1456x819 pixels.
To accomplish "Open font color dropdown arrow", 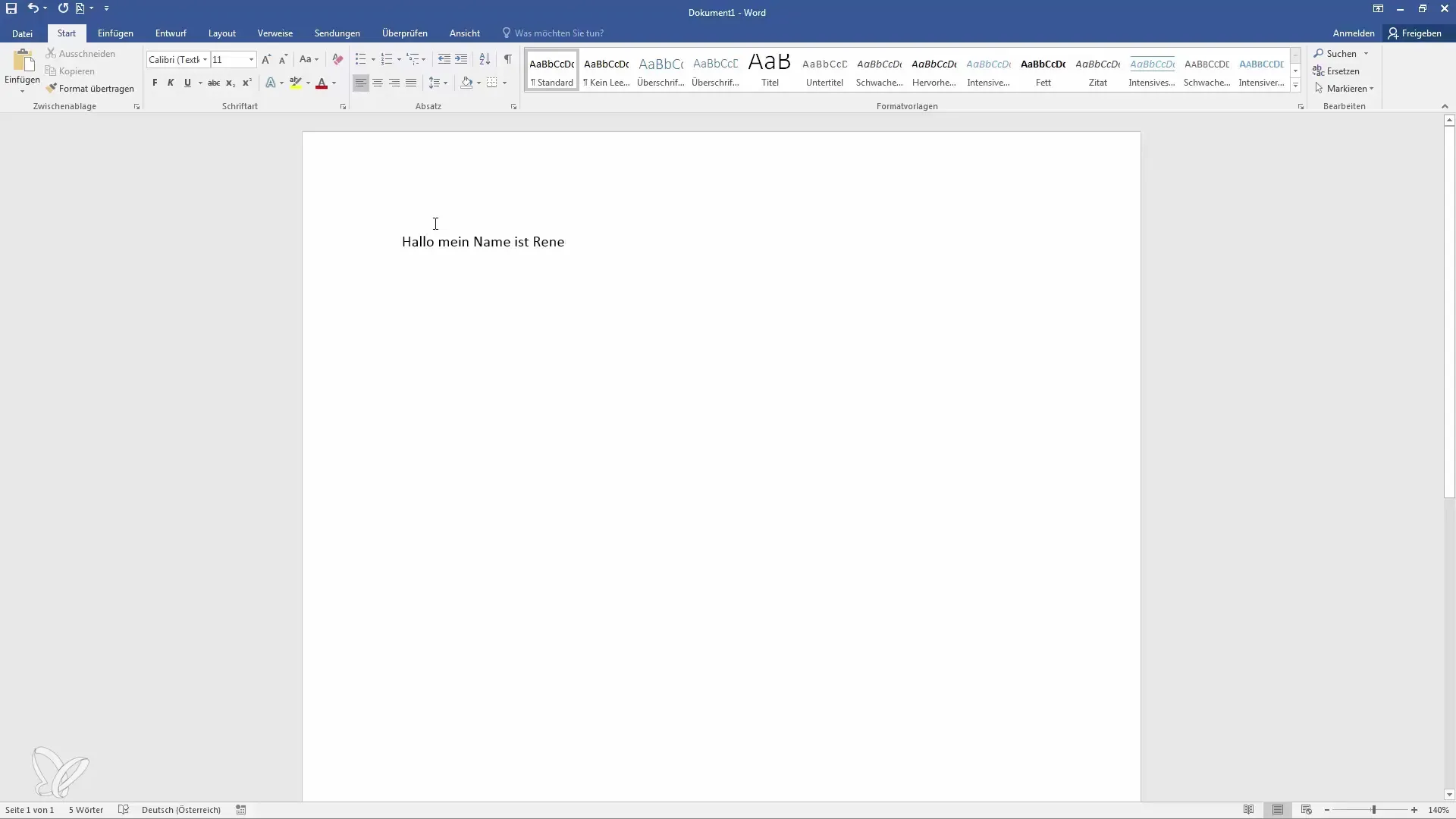I will pos(334,83).
